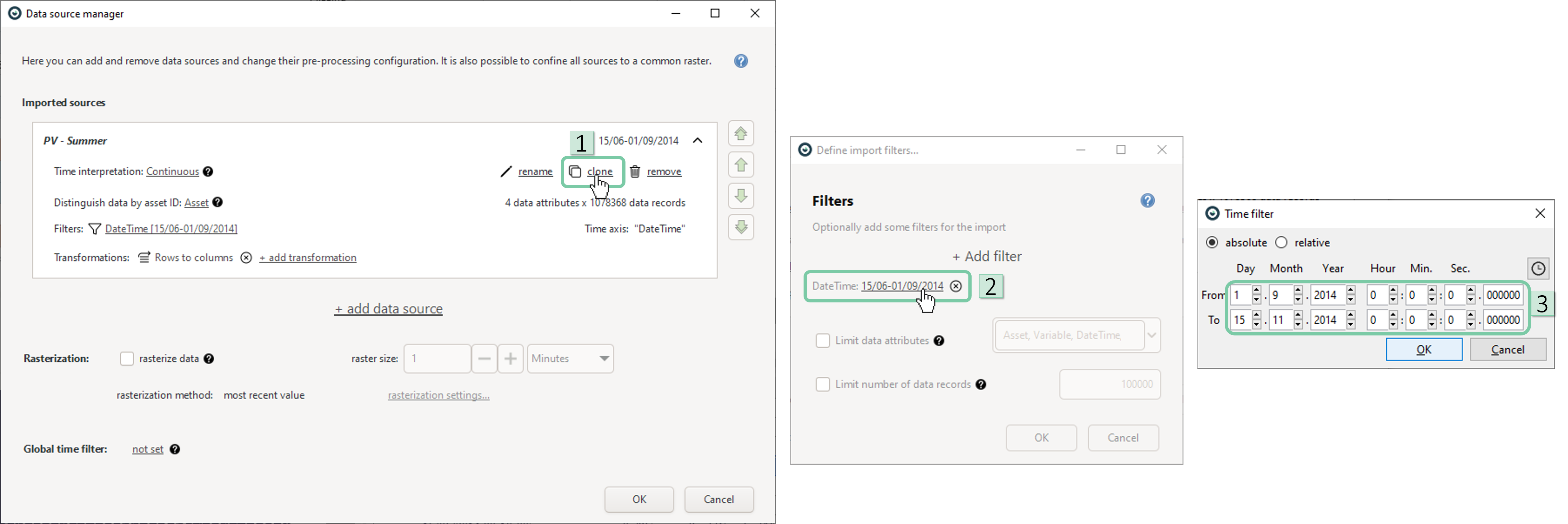Viewport: 1568px width, 524px height.
Task: Click the remove trash icon
Action: pos(635,172)
